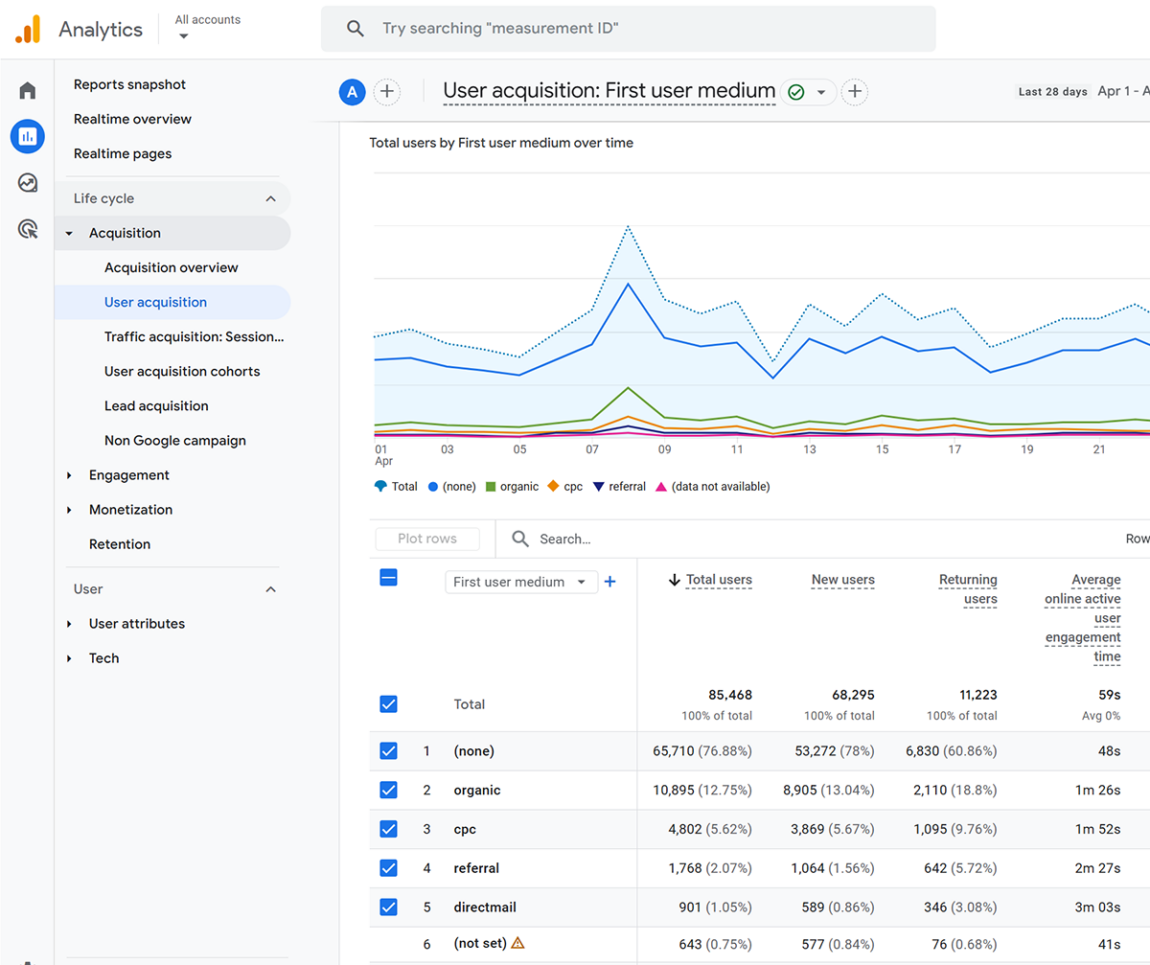This screenshot has width=1150, height=965.
Task: Open Realtime overview report
Action: tap(132, 119)
